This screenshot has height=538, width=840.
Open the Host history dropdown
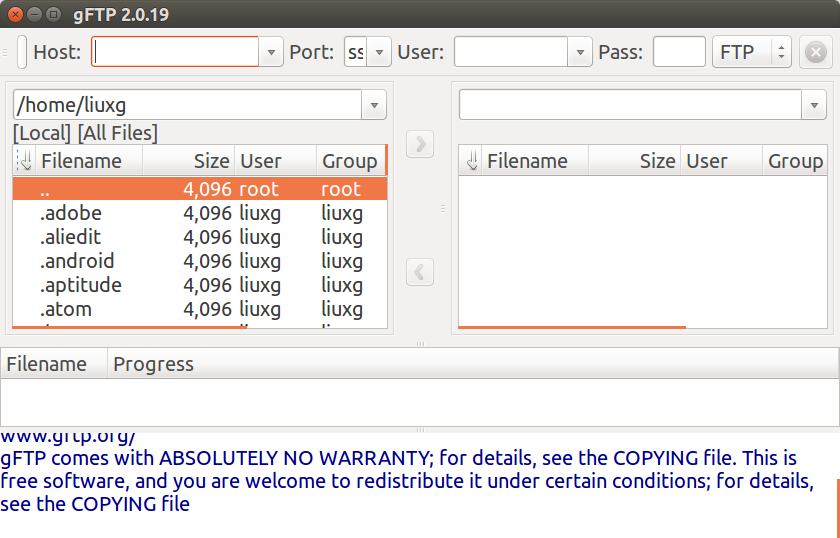272,52
